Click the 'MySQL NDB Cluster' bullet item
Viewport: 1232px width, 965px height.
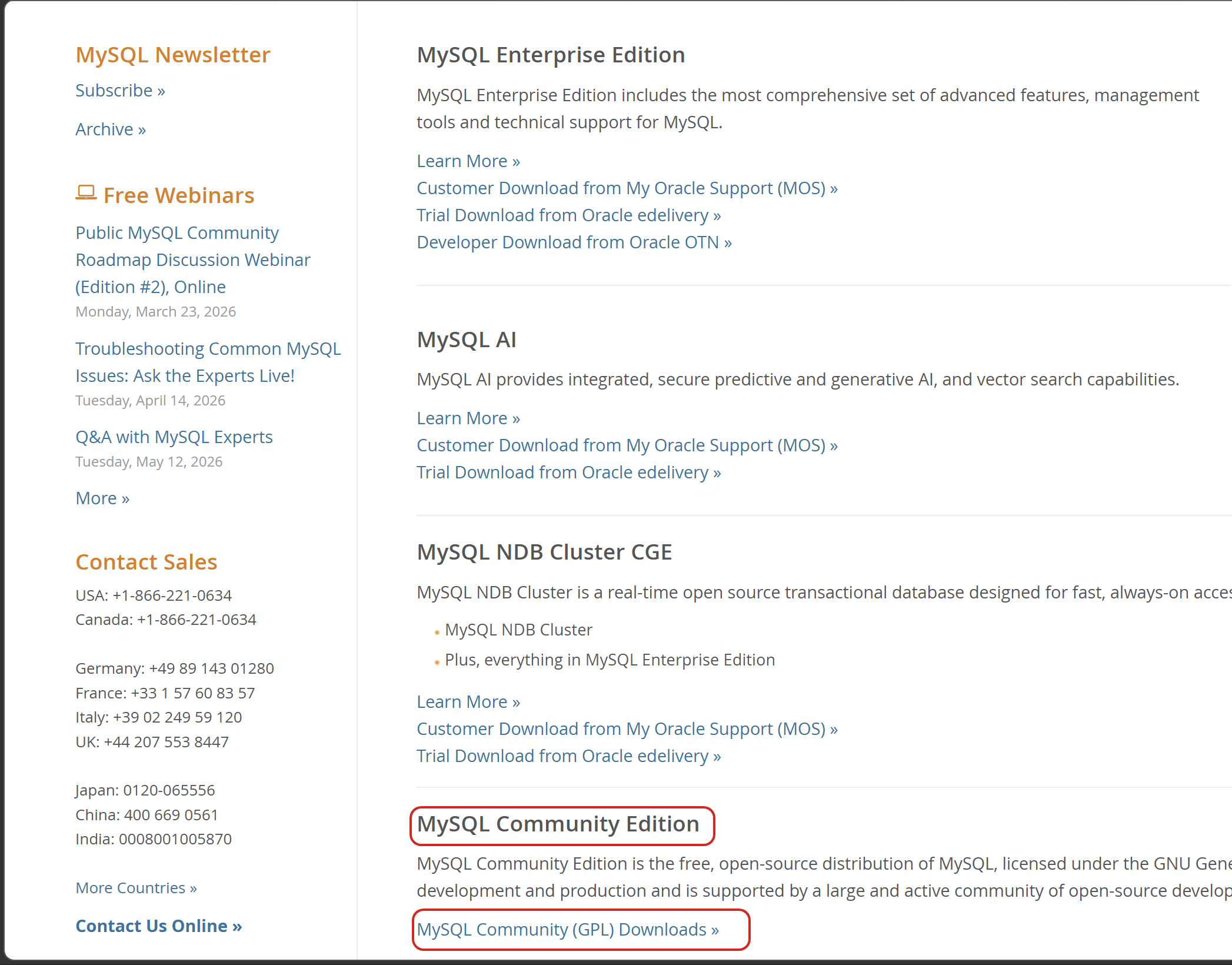pyautogui.click(x=518, y=630)
